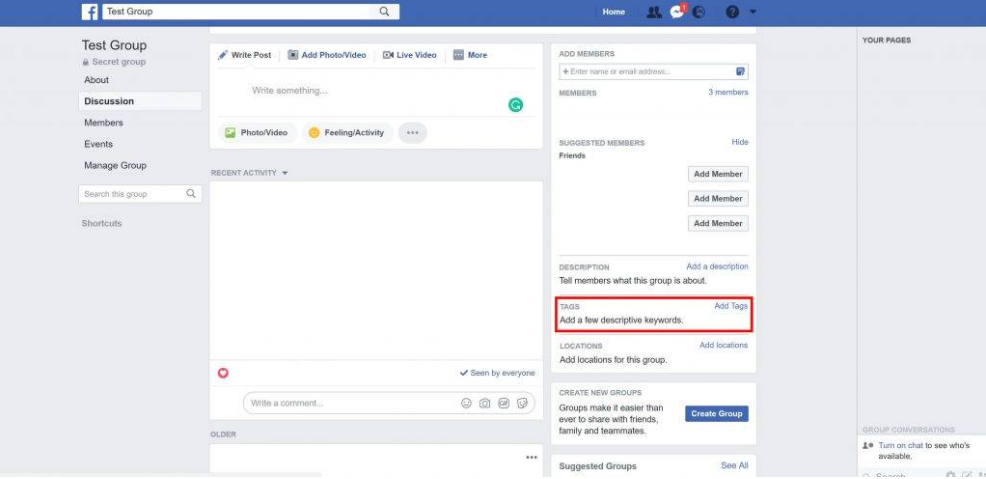Open See All suggested groups
This screenshot has width=986, height=479.
click(734, 466)
